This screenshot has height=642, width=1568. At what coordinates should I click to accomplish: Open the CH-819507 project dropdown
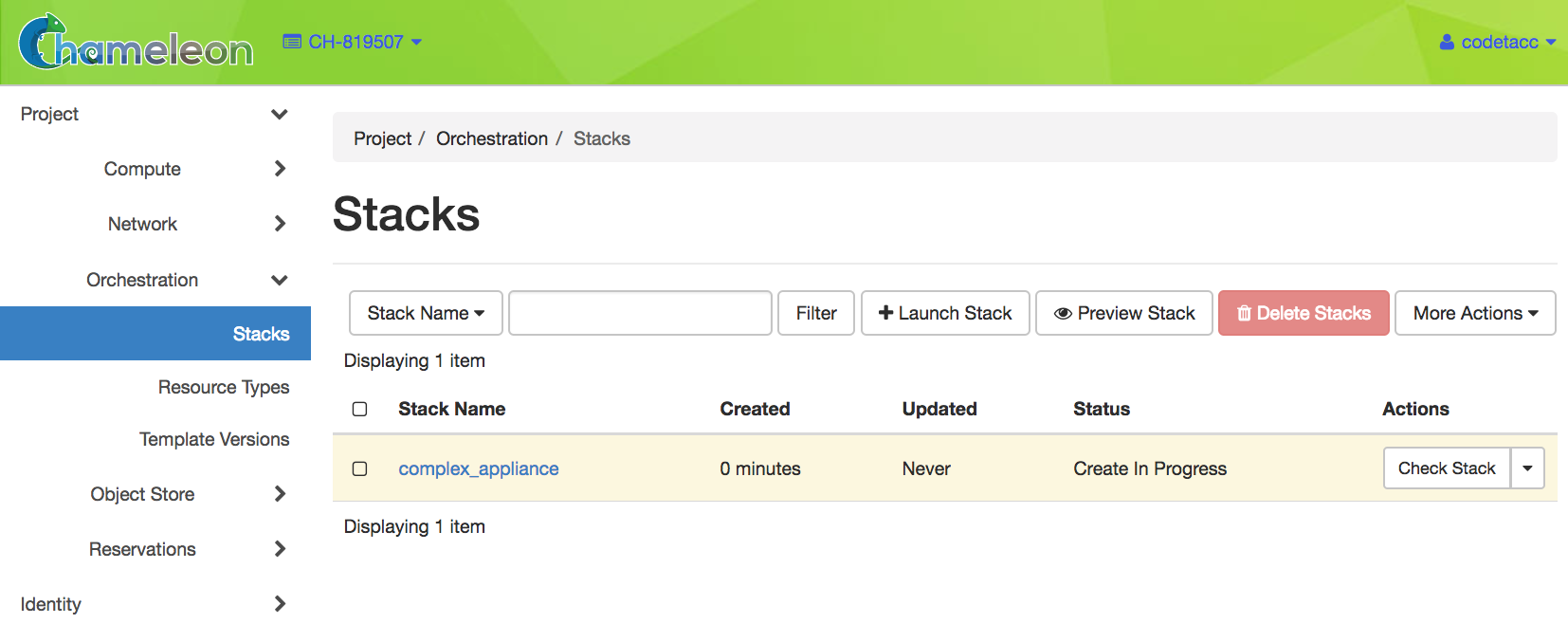[x=353, y=42]
